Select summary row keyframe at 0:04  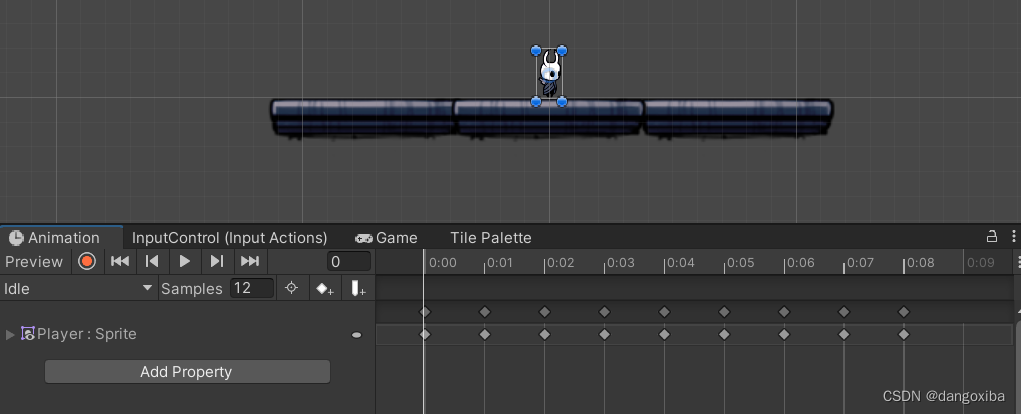(x=664, y=312)
